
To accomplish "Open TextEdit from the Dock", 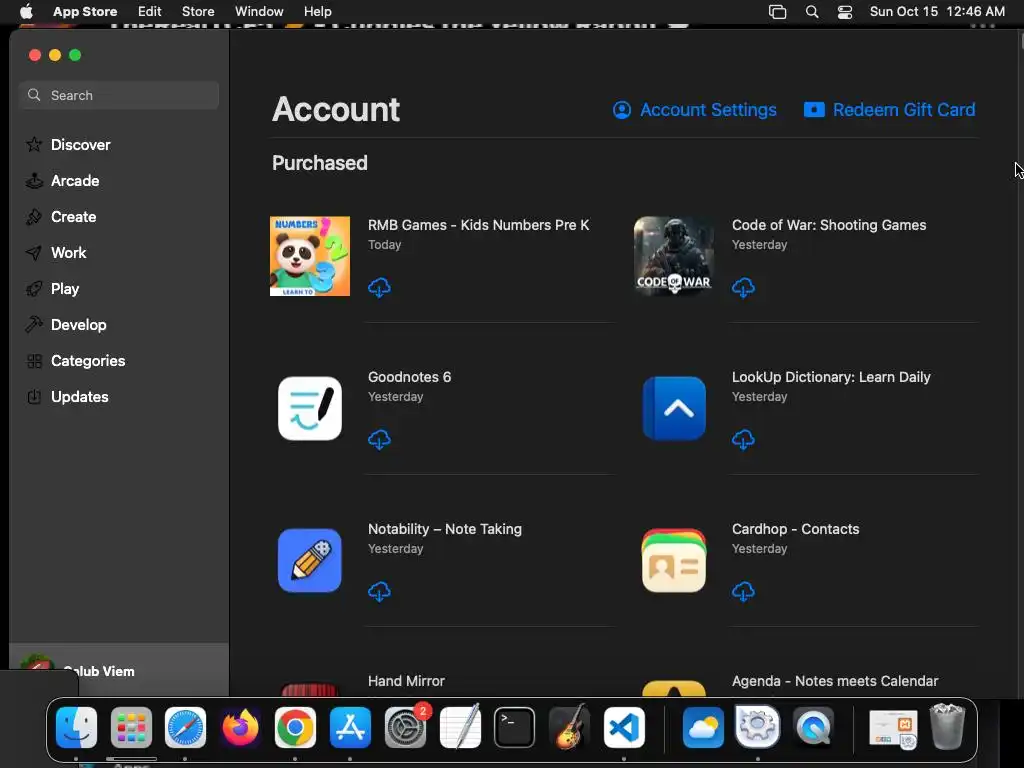I will [x=460, y=727].
